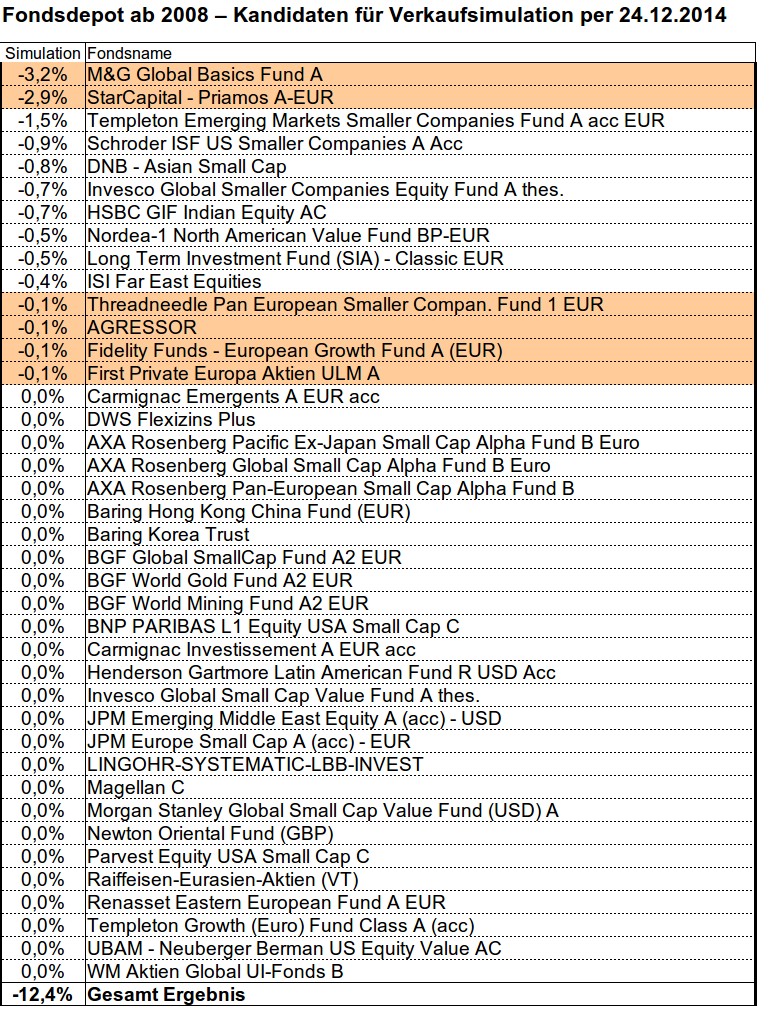This screenshot has width=757, height=1022.
Task: Select the Baring Korea Trust cell
Action: tap(168, 535)
